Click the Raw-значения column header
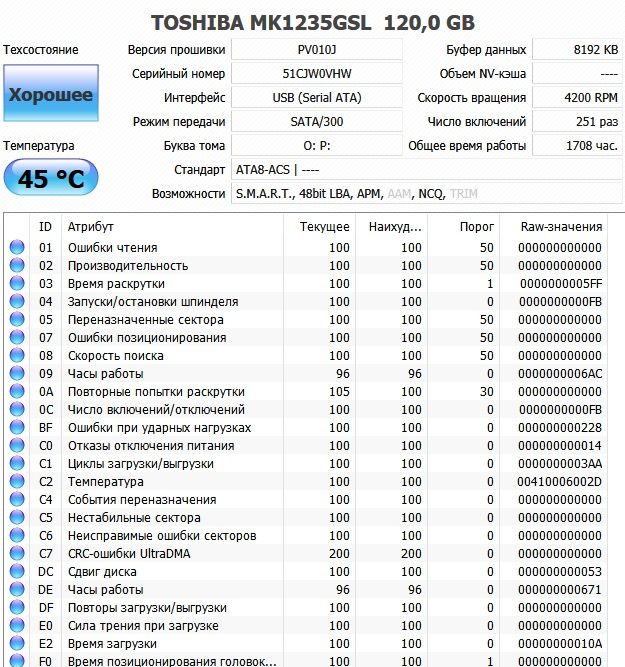The width and height of the screenshot is (625, 667). [x=554, y=227]
